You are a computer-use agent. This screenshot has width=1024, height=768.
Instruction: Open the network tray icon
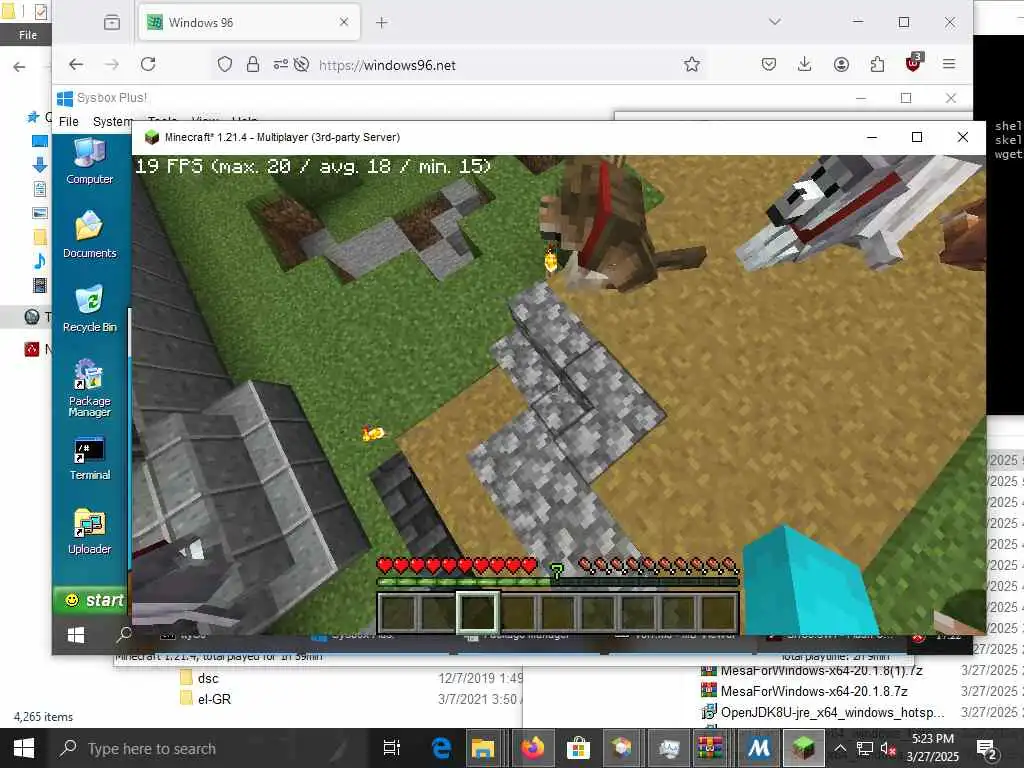[865, 748]
